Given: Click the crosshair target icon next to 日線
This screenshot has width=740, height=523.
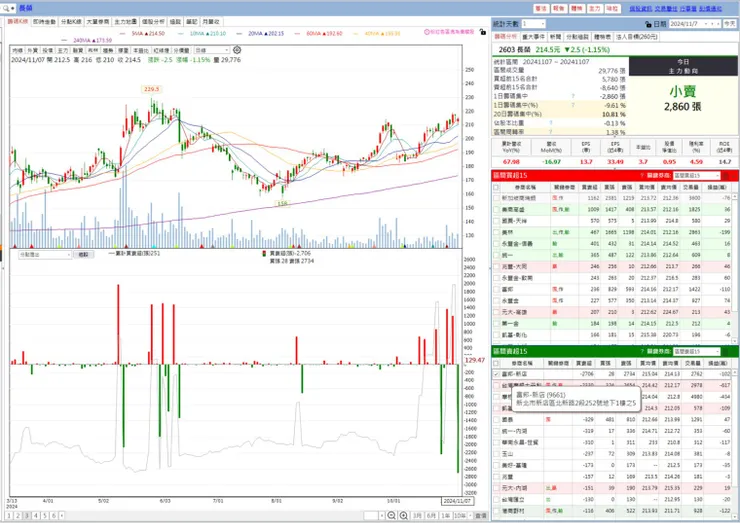Looking at the screenshot, I should [237, 50].
